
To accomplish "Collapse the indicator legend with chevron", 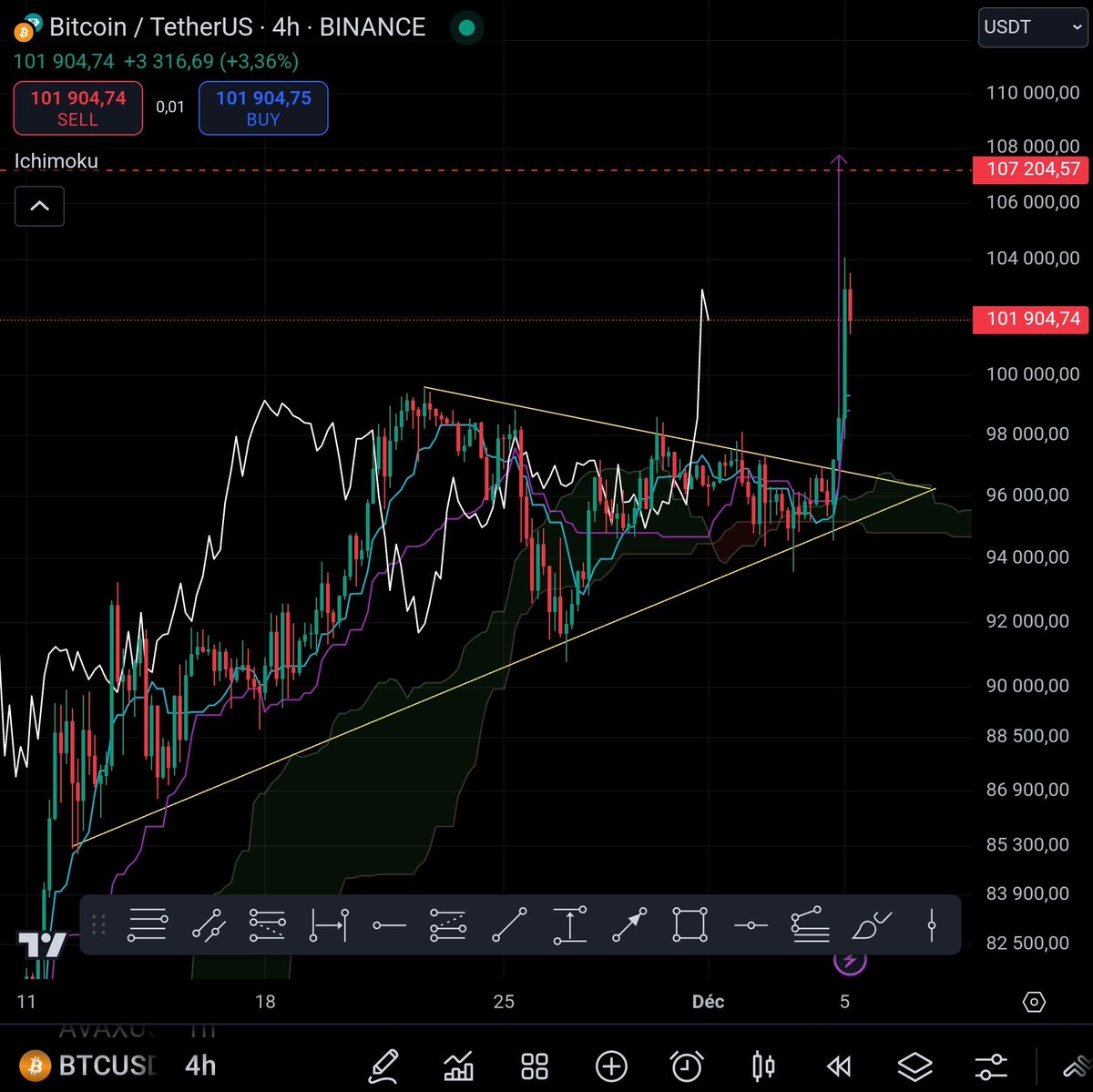I will 40,206.
